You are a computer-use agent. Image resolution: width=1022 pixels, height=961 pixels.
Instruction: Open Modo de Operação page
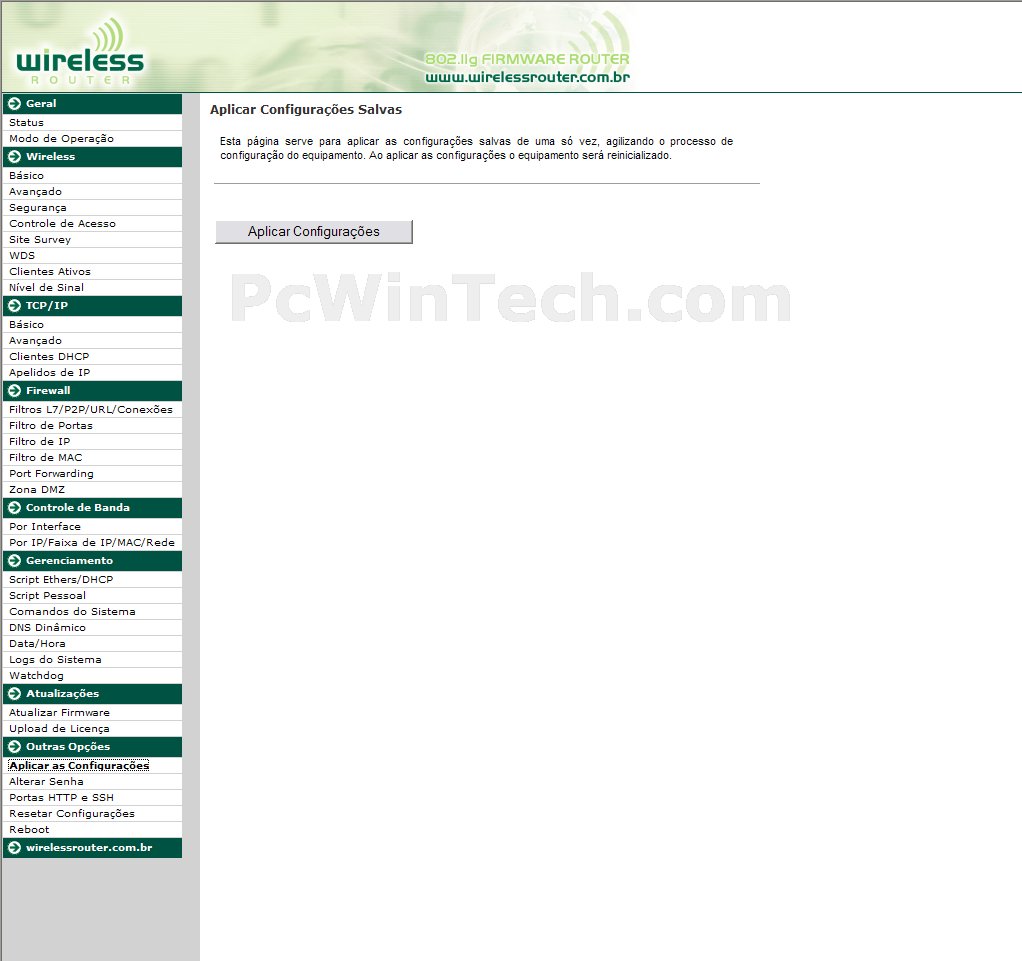tap(61, 139)
